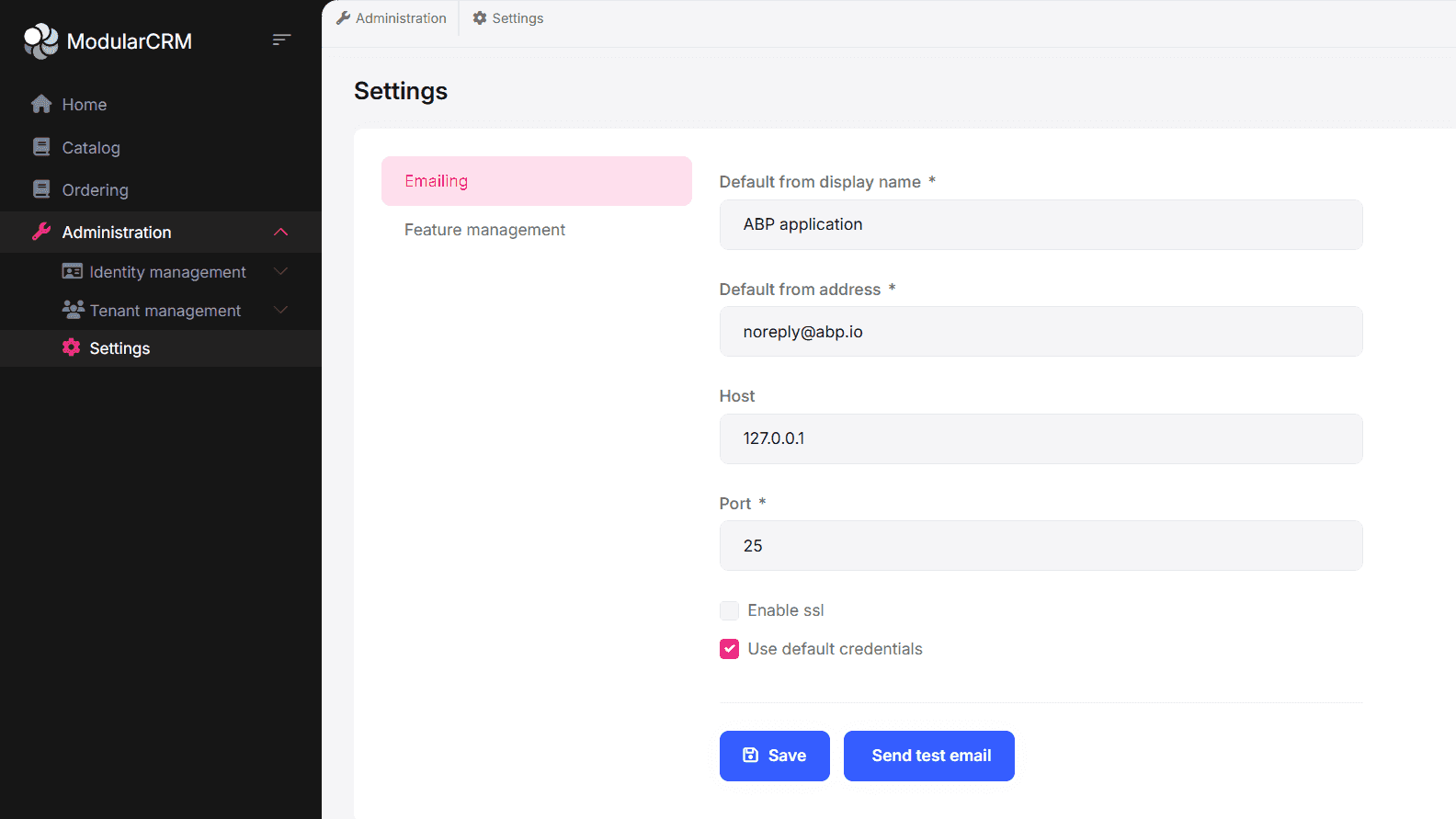Click the floppy disk icon on Save

click(751, 756)
